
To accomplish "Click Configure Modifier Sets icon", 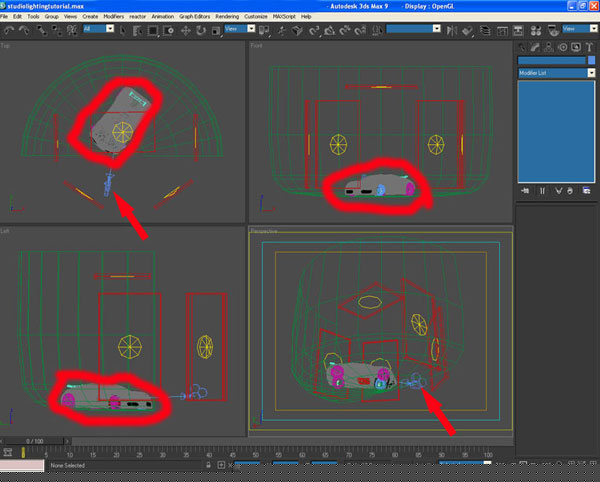I will 586,191.
